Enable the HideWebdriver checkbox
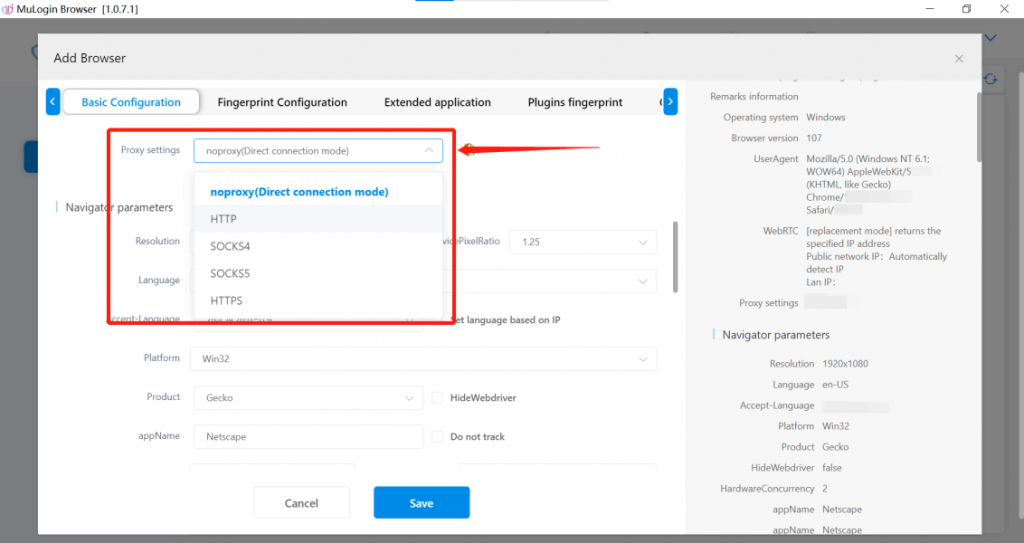The image size is (1024, 543). tap(437, 397)
